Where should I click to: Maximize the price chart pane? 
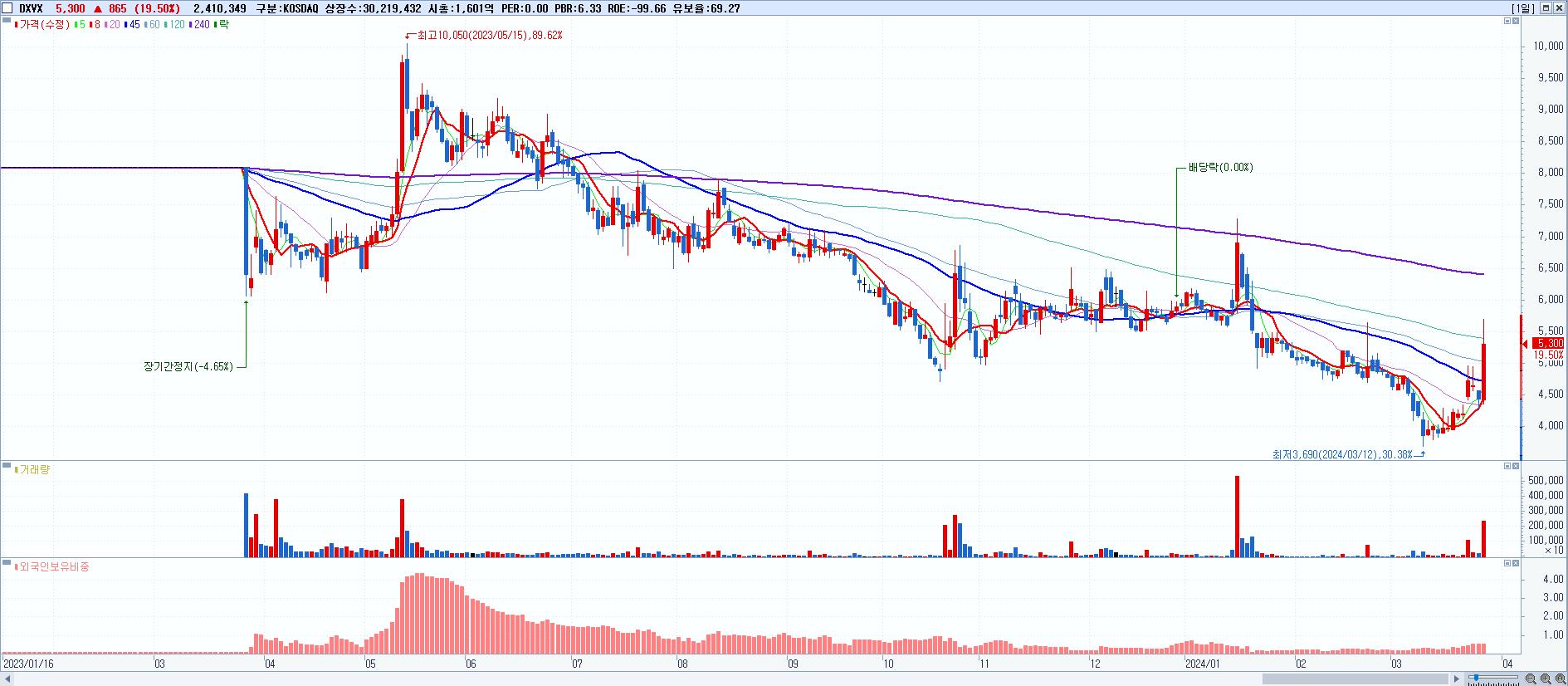[1507, 21]
